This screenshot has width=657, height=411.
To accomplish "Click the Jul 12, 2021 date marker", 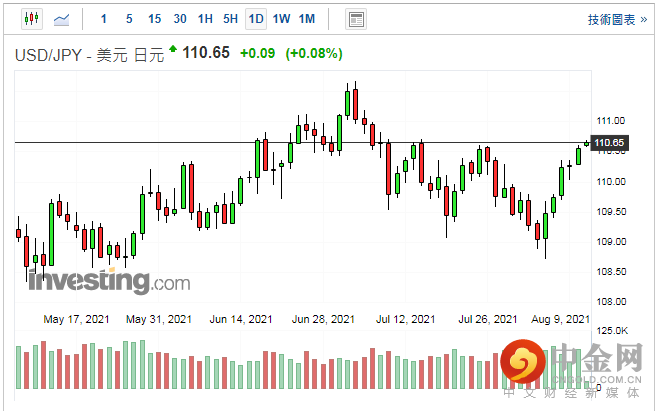I will pos(405,319).
